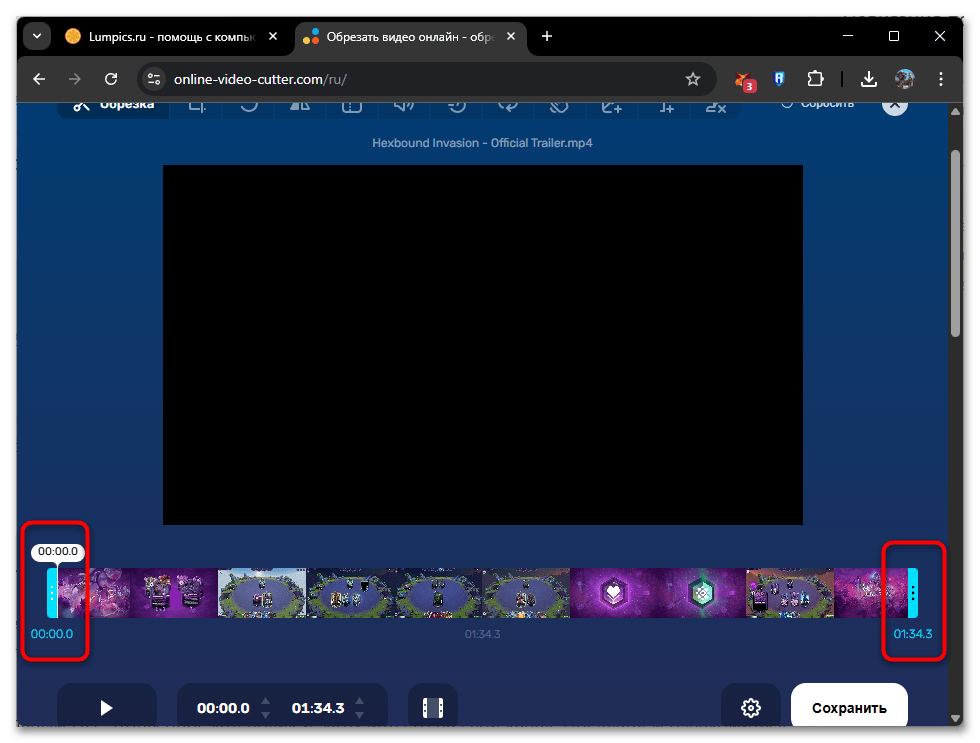Decrease the end time 01:34.3 with down arrow

coord(360,715)
